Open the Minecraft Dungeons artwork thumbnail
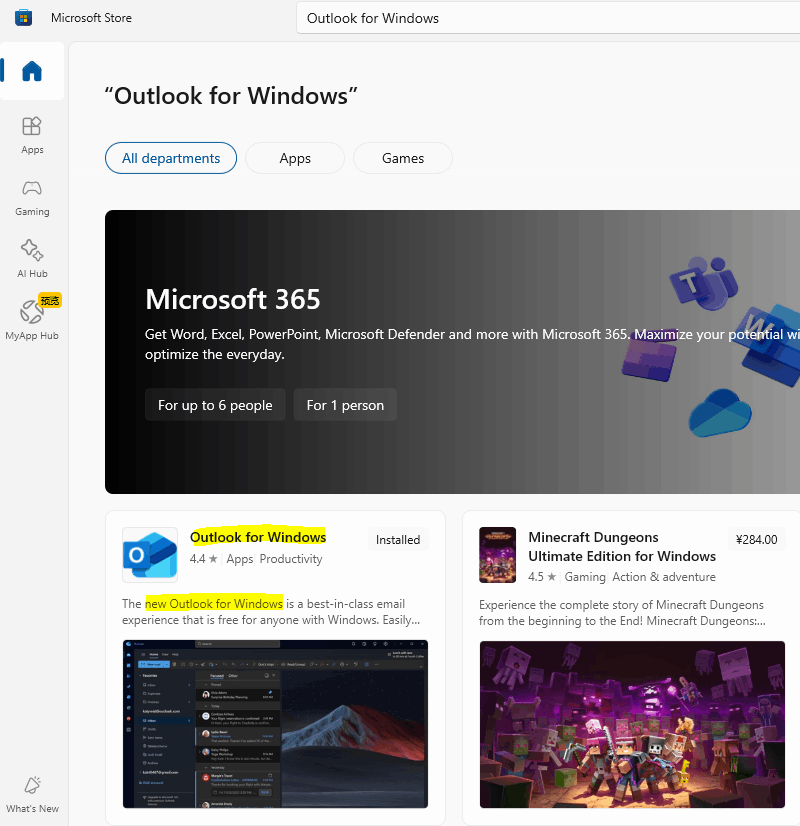The image size is (800, 826). pos(632,724)
